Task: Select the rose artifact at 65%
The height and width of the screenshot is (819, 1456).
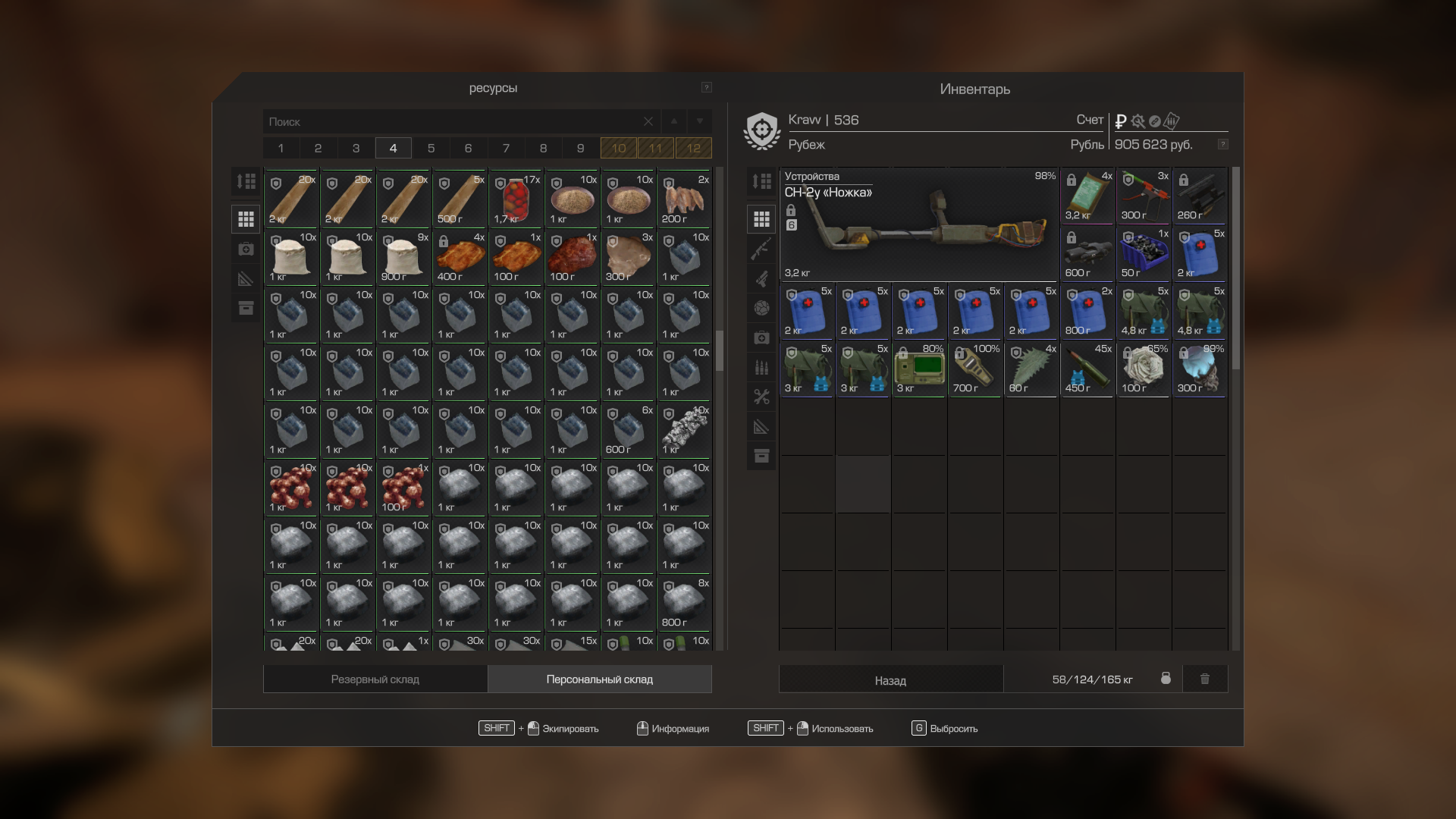Action: point(1144,369)
